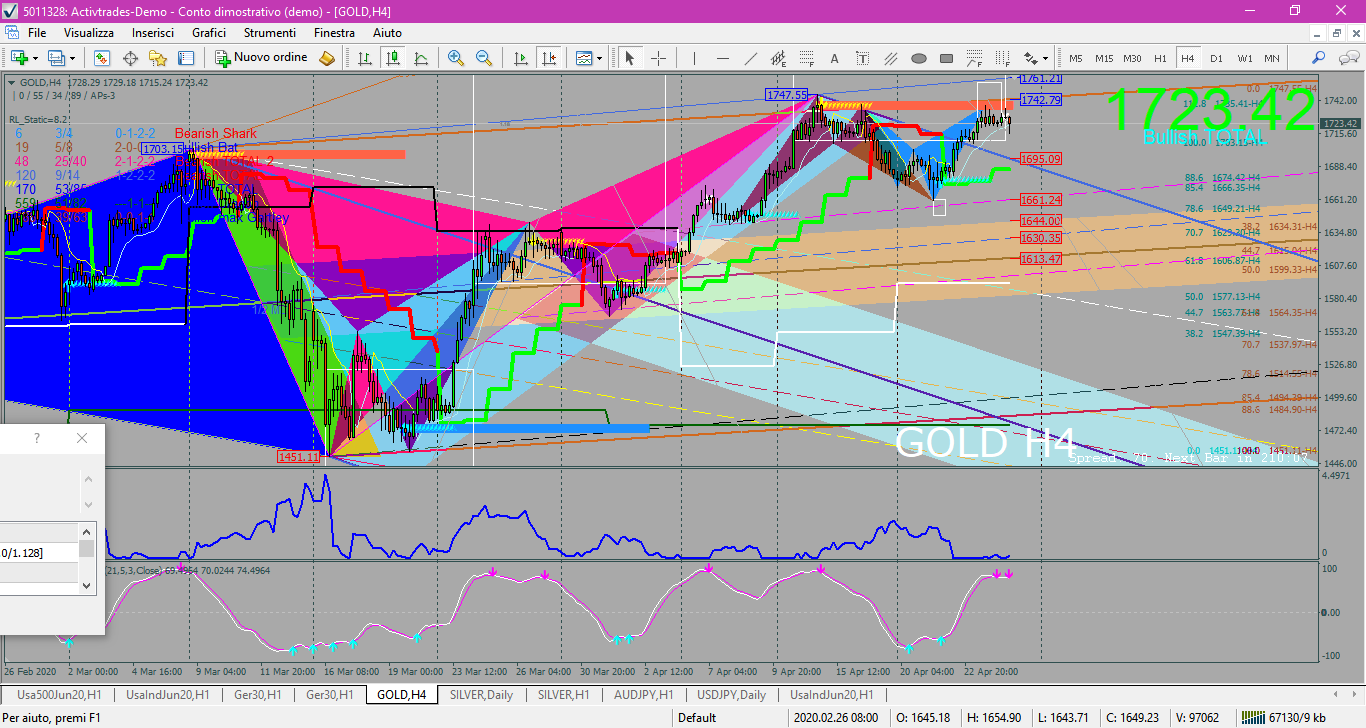Select the arrow cursor tool
The image size is (1366, 728).
[x=630, y=58]
